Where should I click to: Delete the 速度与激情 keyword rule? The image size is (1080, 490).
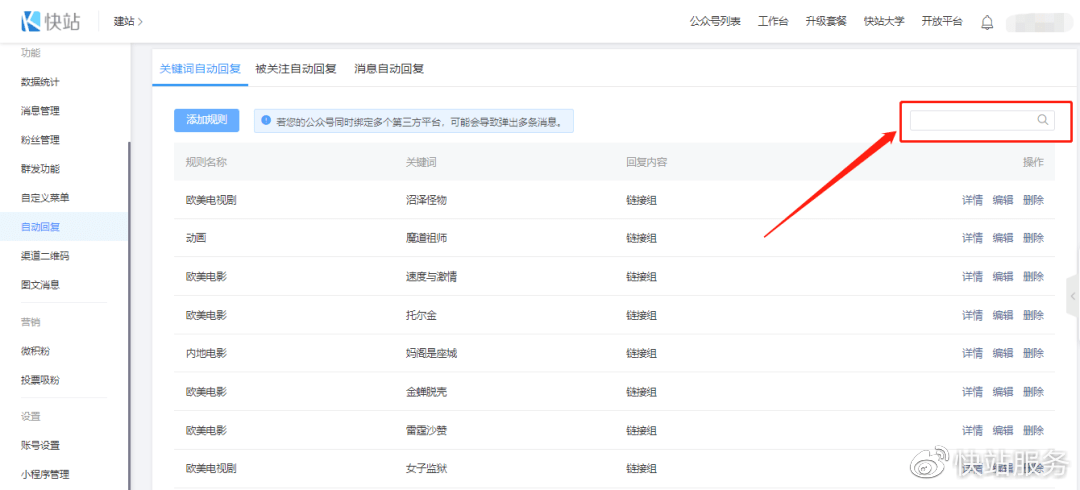pyautogui.click(x=1033, y=277)
